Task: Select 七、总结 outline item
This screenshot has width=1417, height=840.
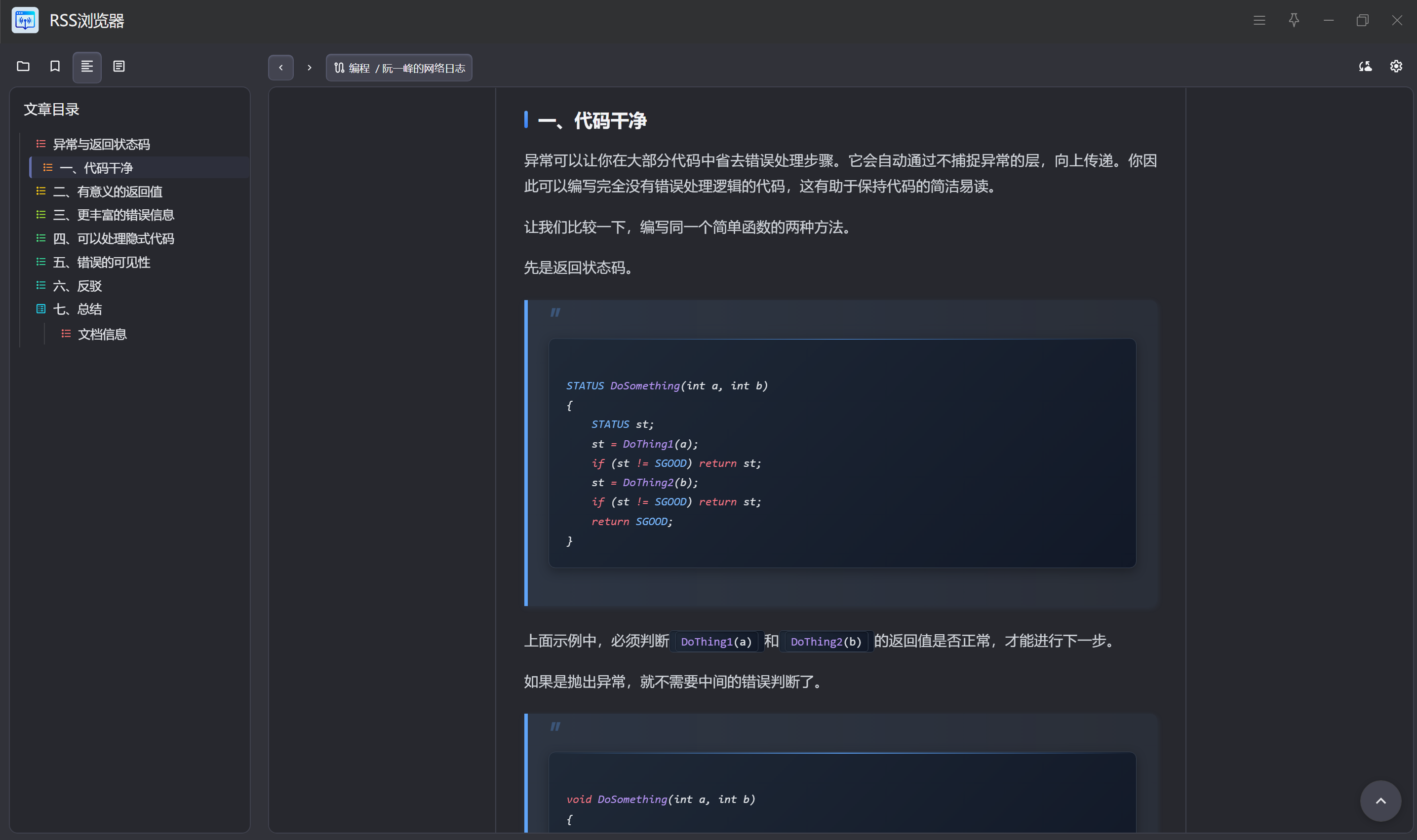Action: (x=78, y=309)
